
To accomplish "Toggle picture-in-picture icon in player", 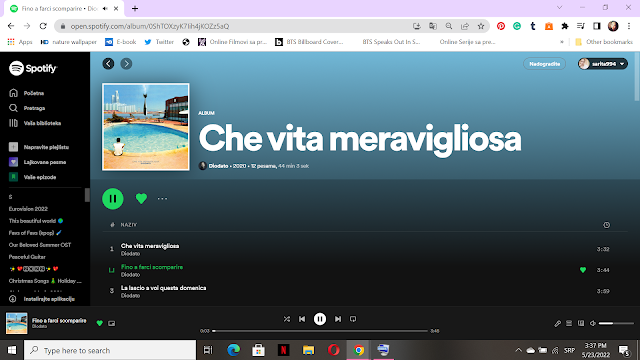I will [x=112, y=323].
